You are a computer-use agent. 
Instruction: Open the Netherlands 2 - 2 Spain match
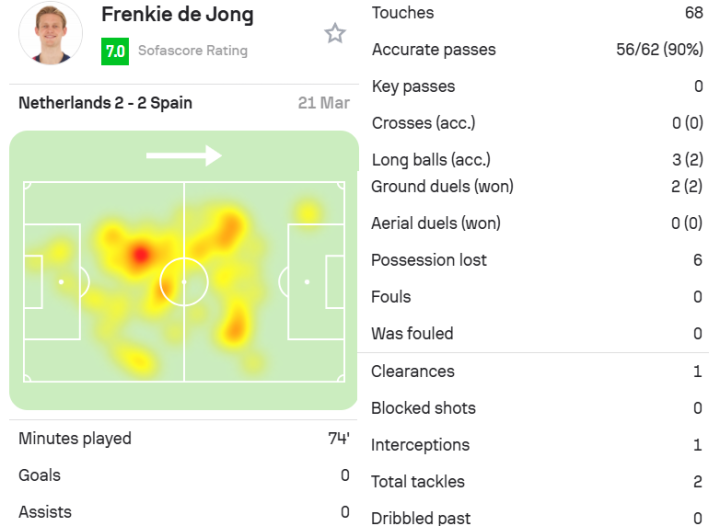click(106, 103)
